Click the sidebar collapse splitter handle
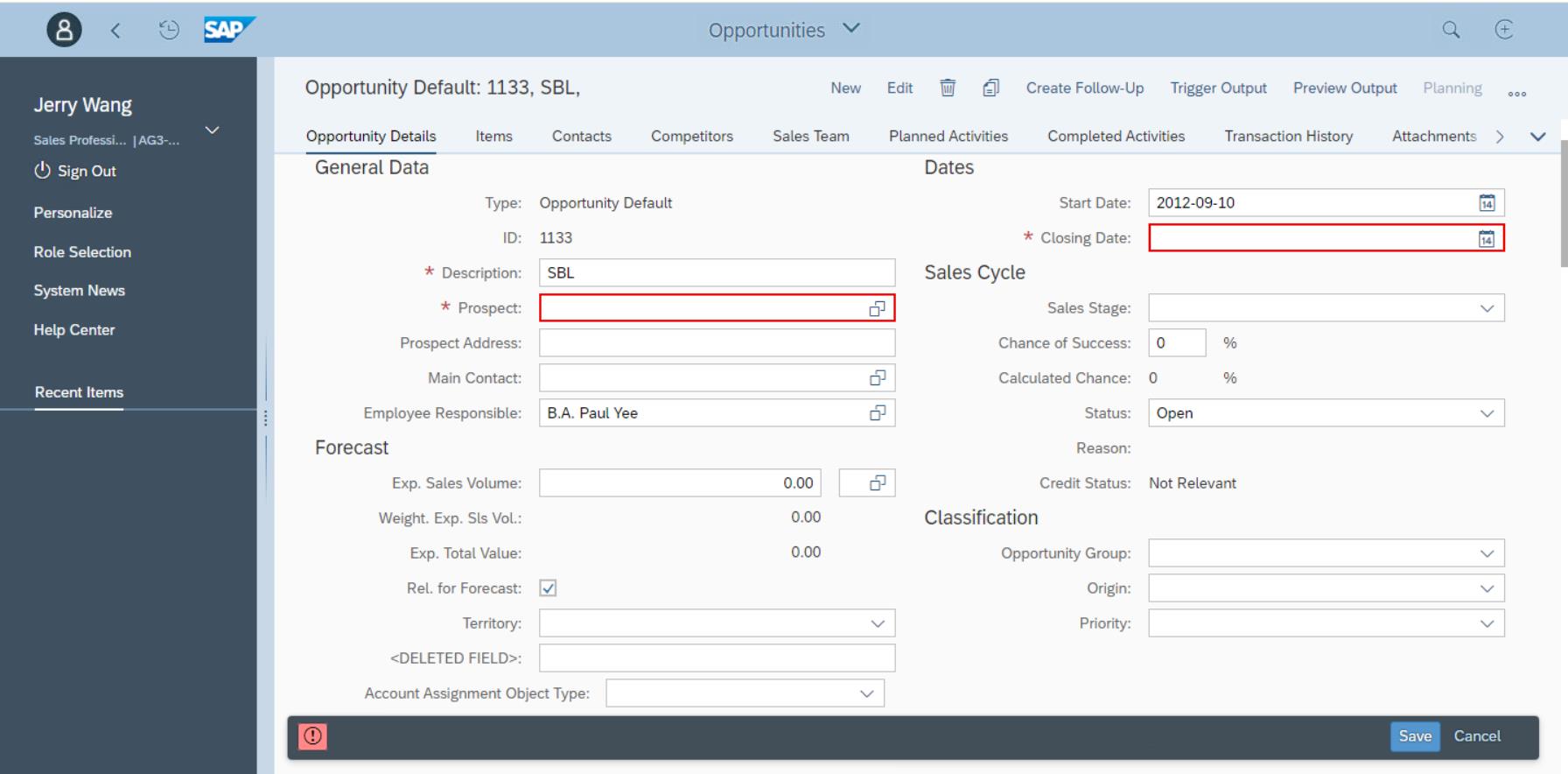1568x774 pixels. 265,419
